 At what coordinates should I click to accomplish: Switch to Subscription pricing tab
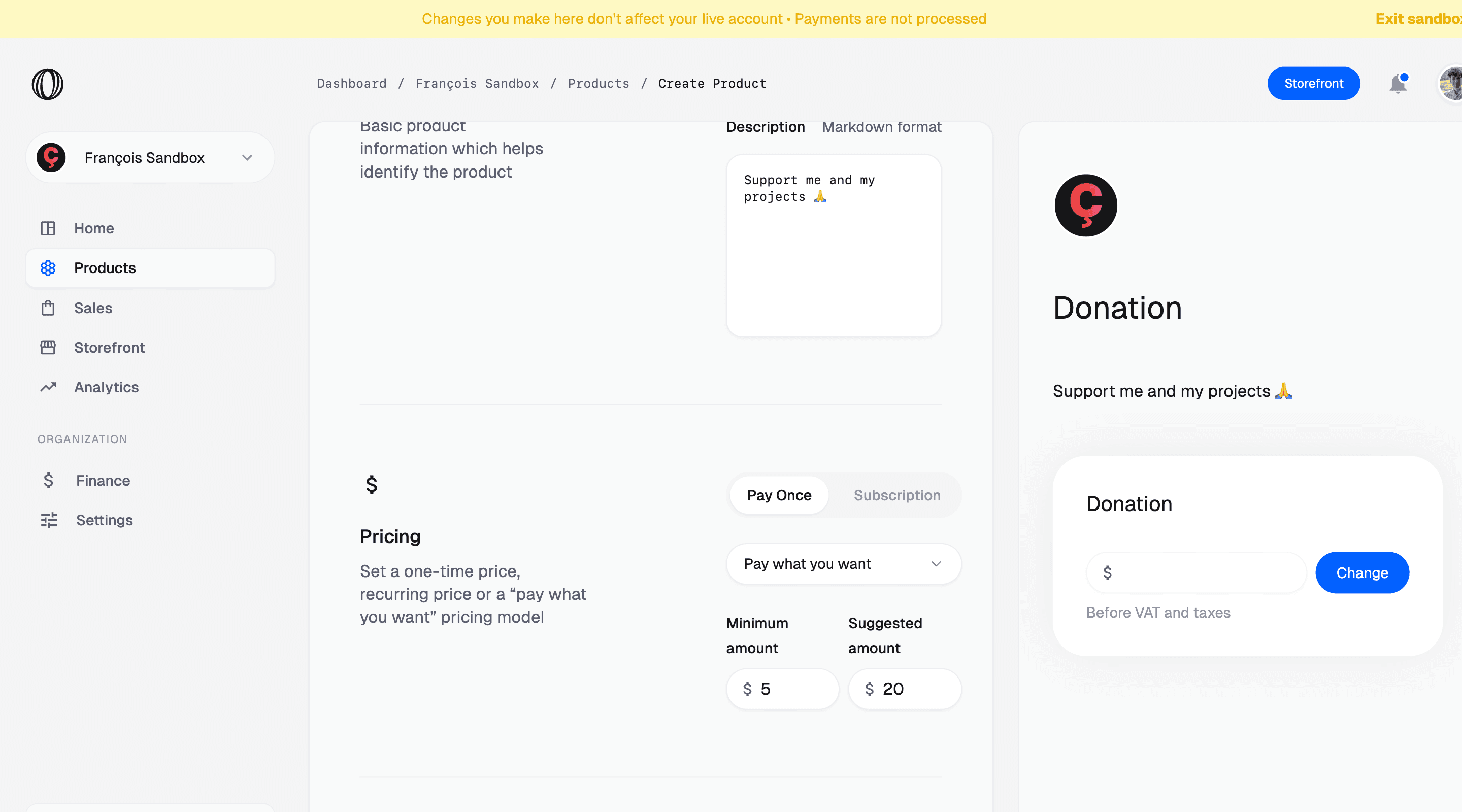[x=896, y=495]
